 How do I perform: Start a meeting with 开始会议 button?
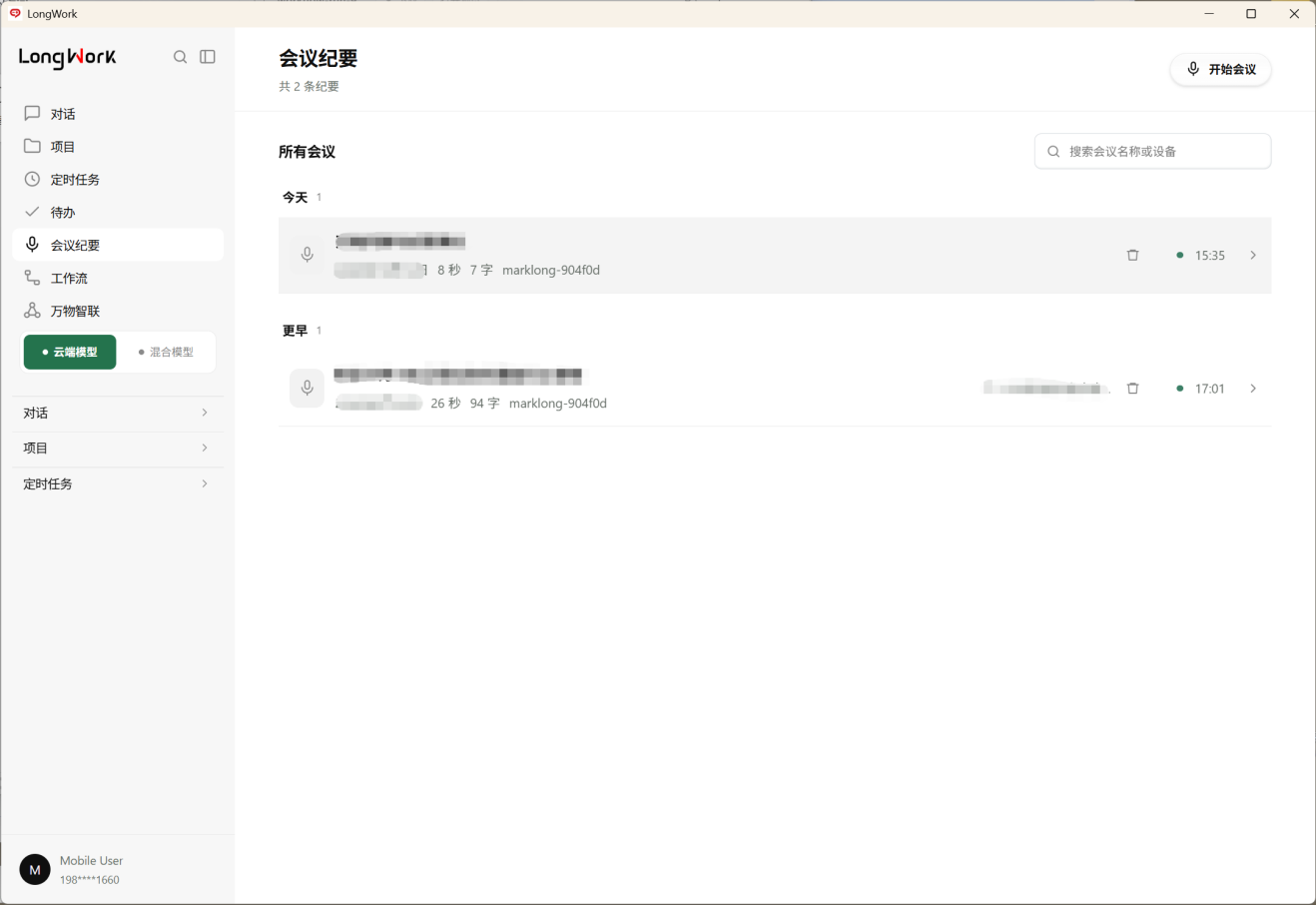[1220, 69]
